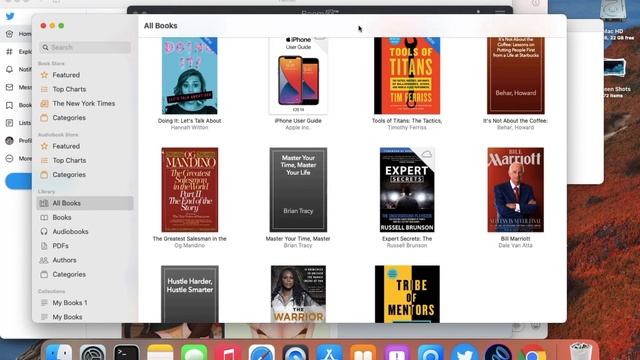Viewport: 640px width, 360px height.
Task: Click 'Tools of Titans: The Tactics,' title
Action: (x=407, y=121)
